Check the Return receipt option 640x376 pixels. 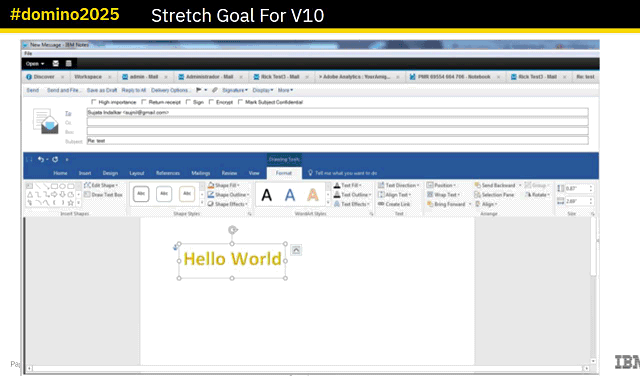[144, 102]
